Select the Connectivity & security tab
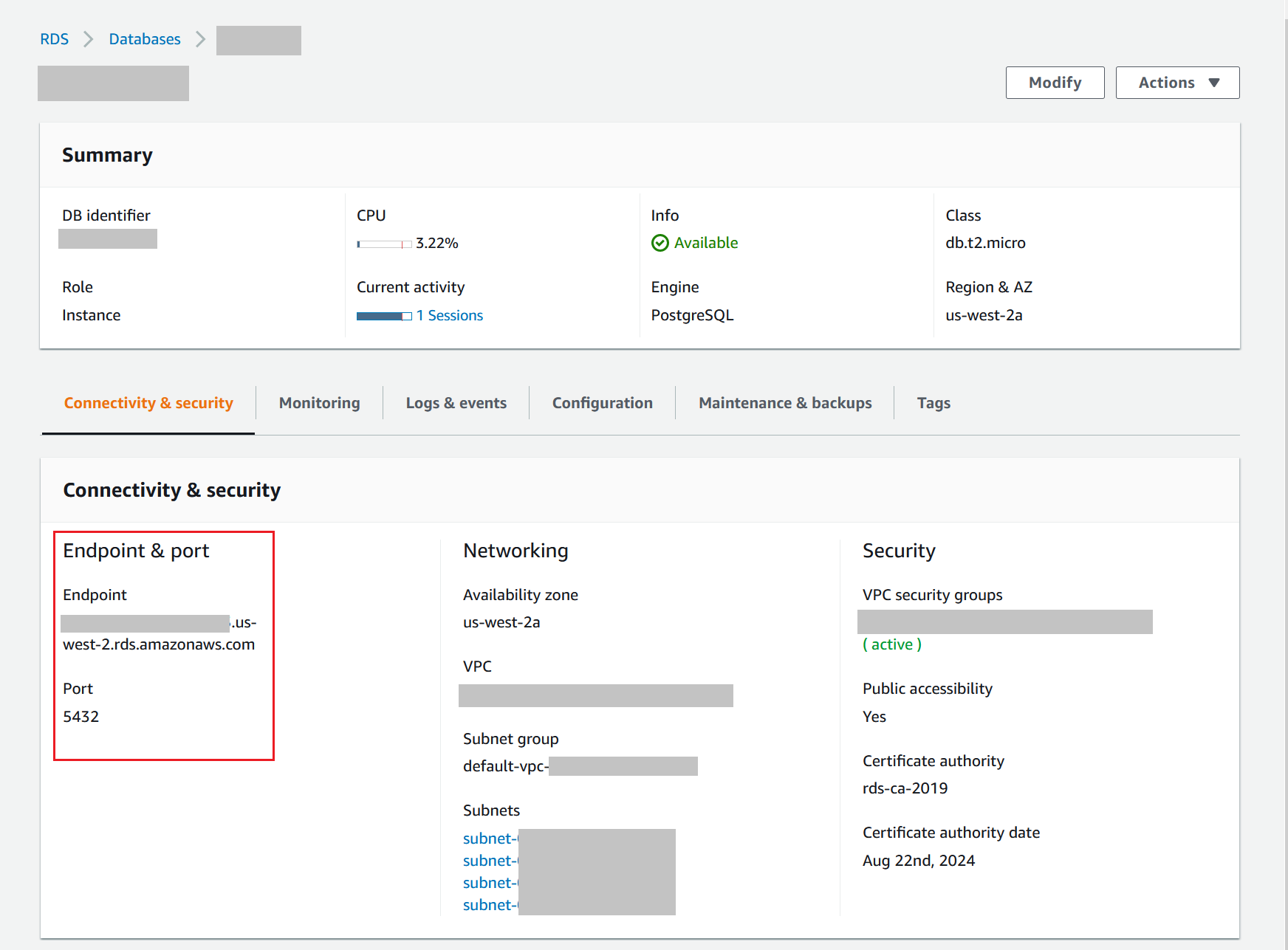 pos(148,403)
